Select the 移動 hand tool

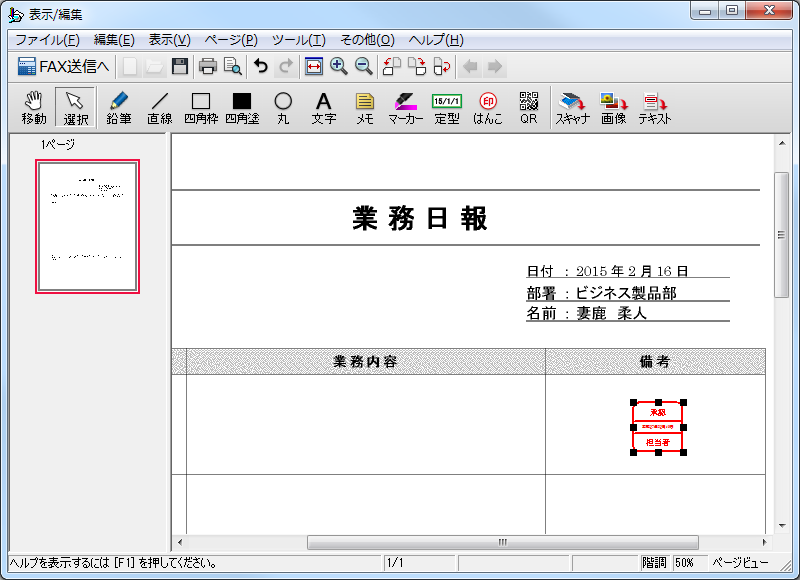coord(34,108)
